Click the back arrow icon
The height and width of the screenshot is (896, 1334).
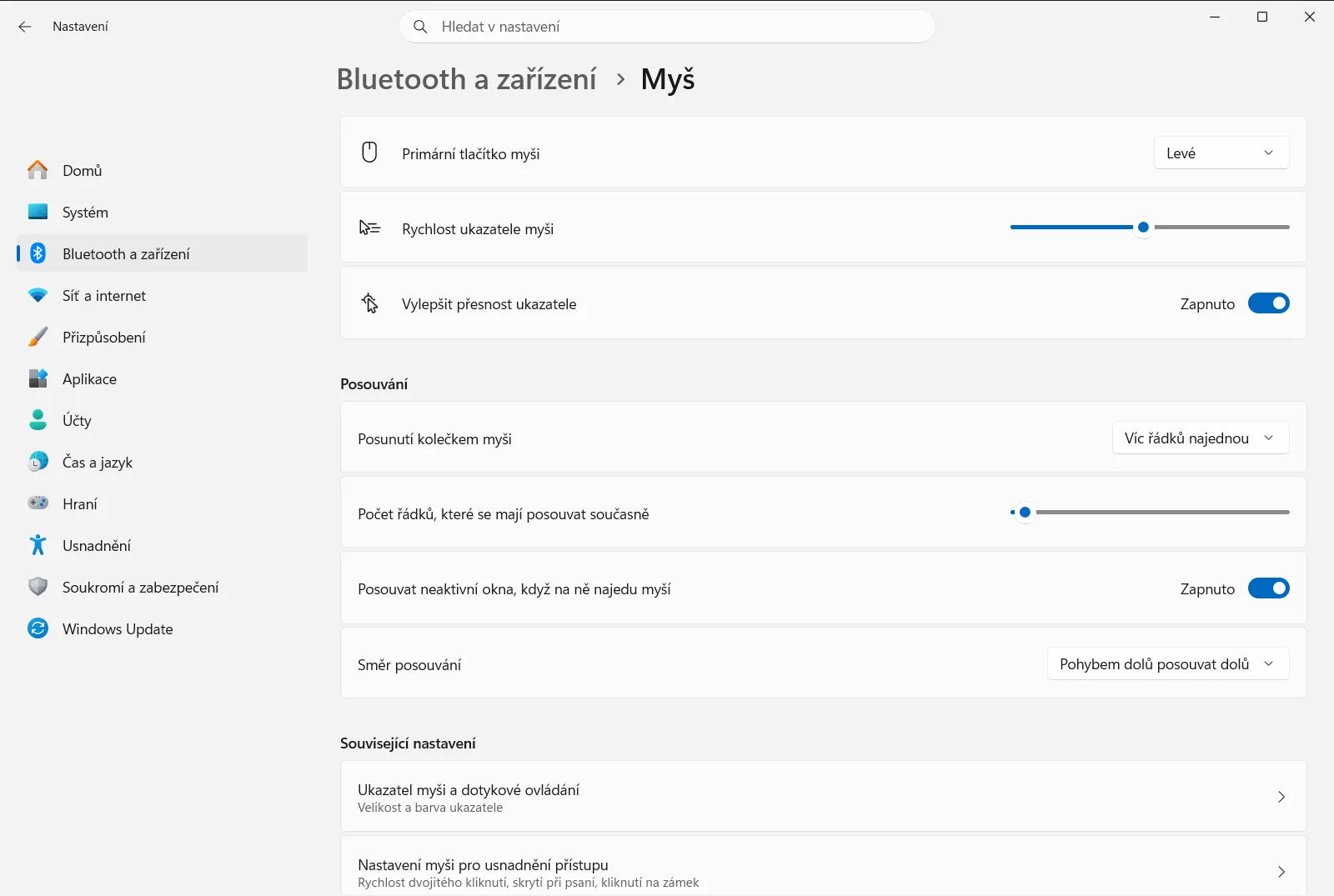[25, 27]
